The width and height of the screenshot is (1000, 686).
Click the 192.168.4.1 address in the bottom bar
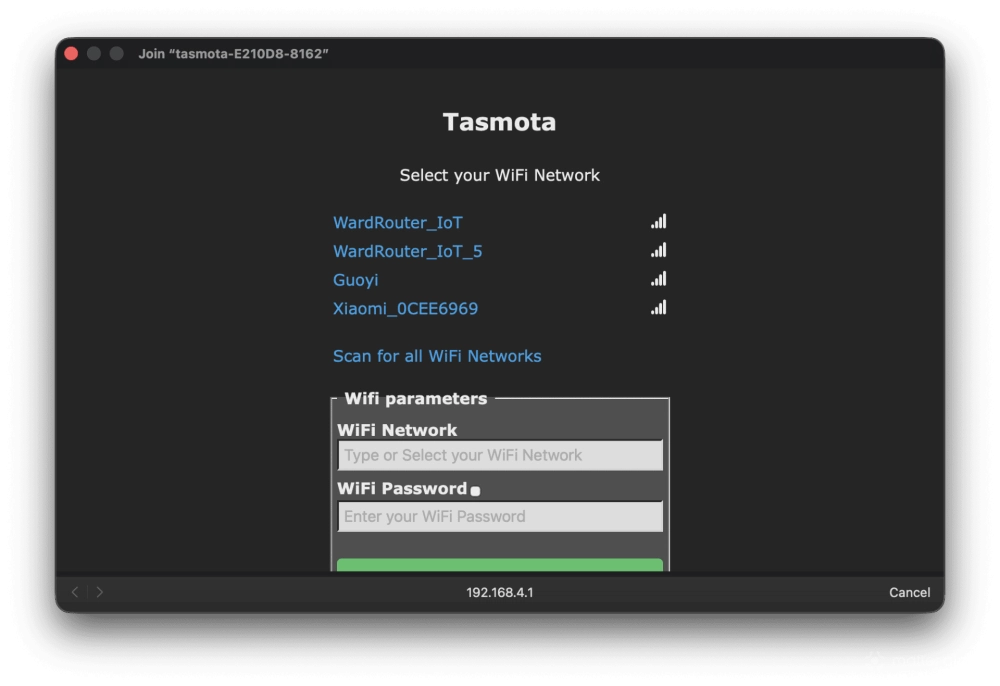(x=500, y=591)
